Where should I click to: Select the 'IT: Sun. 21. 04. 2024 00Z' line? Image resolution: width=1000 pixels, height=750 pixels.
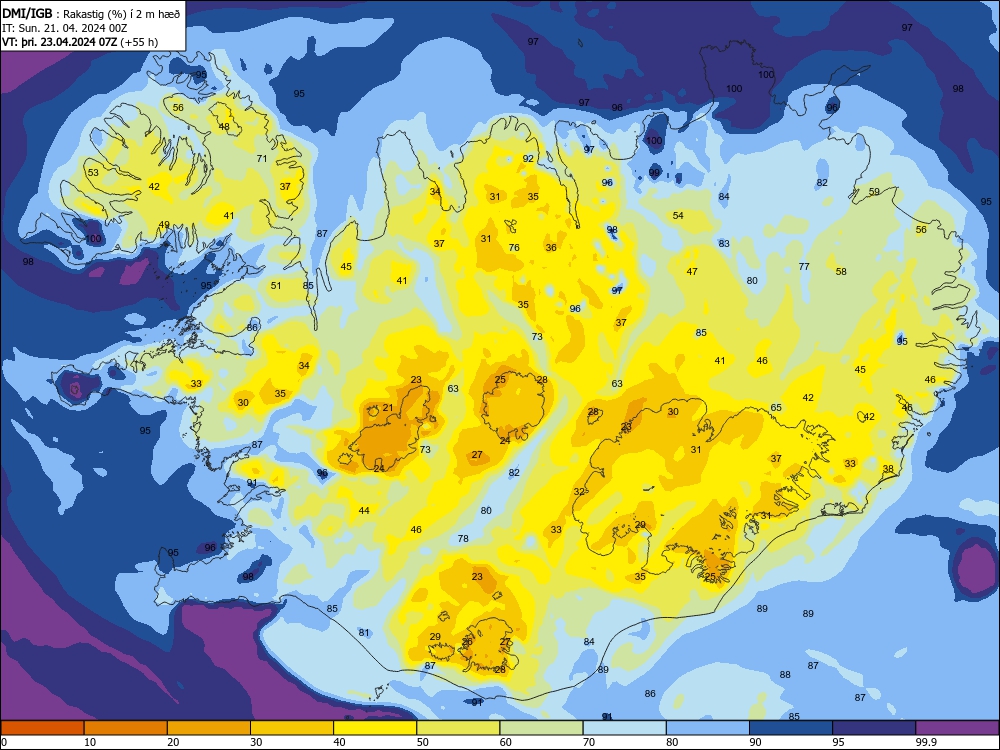[x=64, y=28]
